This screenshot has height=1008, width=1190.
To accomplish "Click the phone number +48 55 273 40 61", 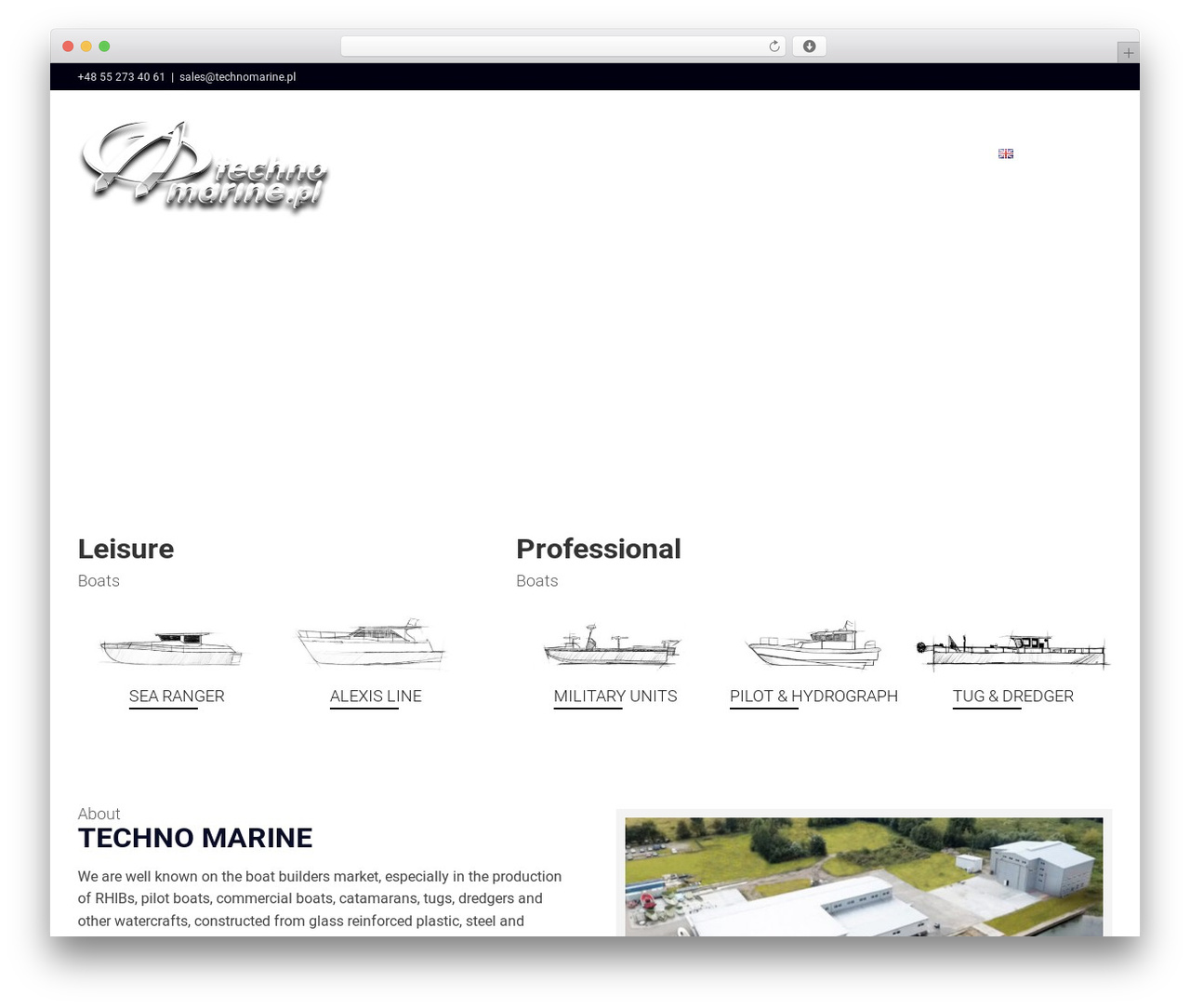I will pyautogui.click(x=121, y=77).
